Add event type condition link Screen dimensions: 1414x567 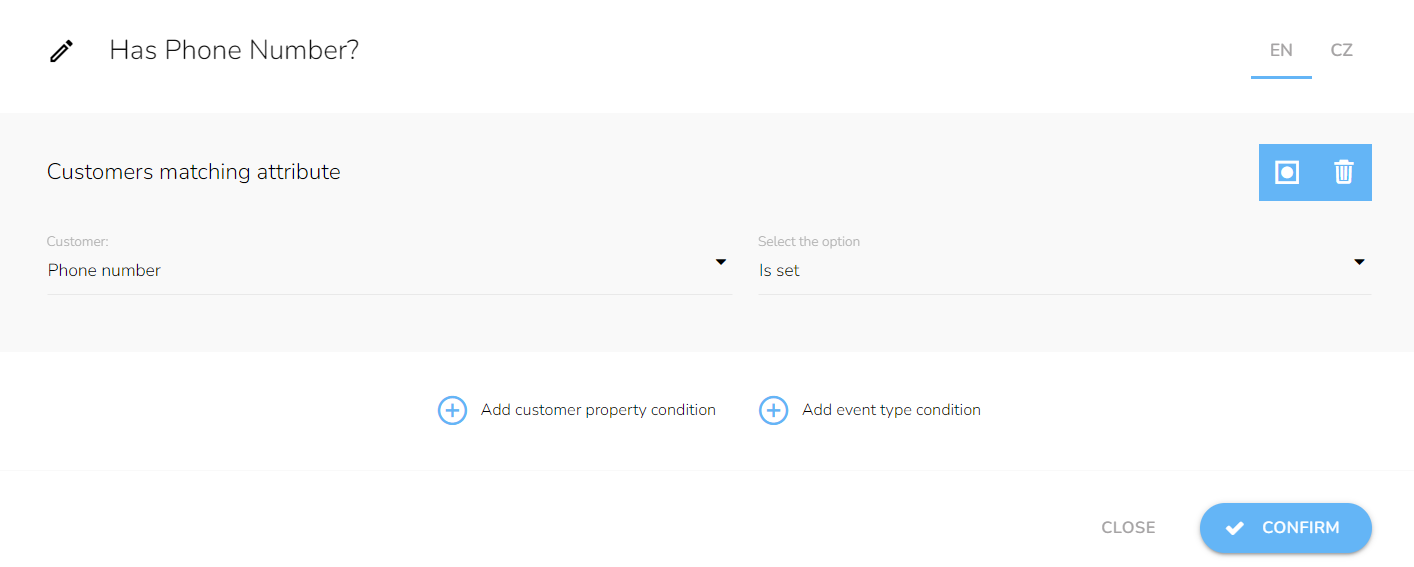coord(891,410)
